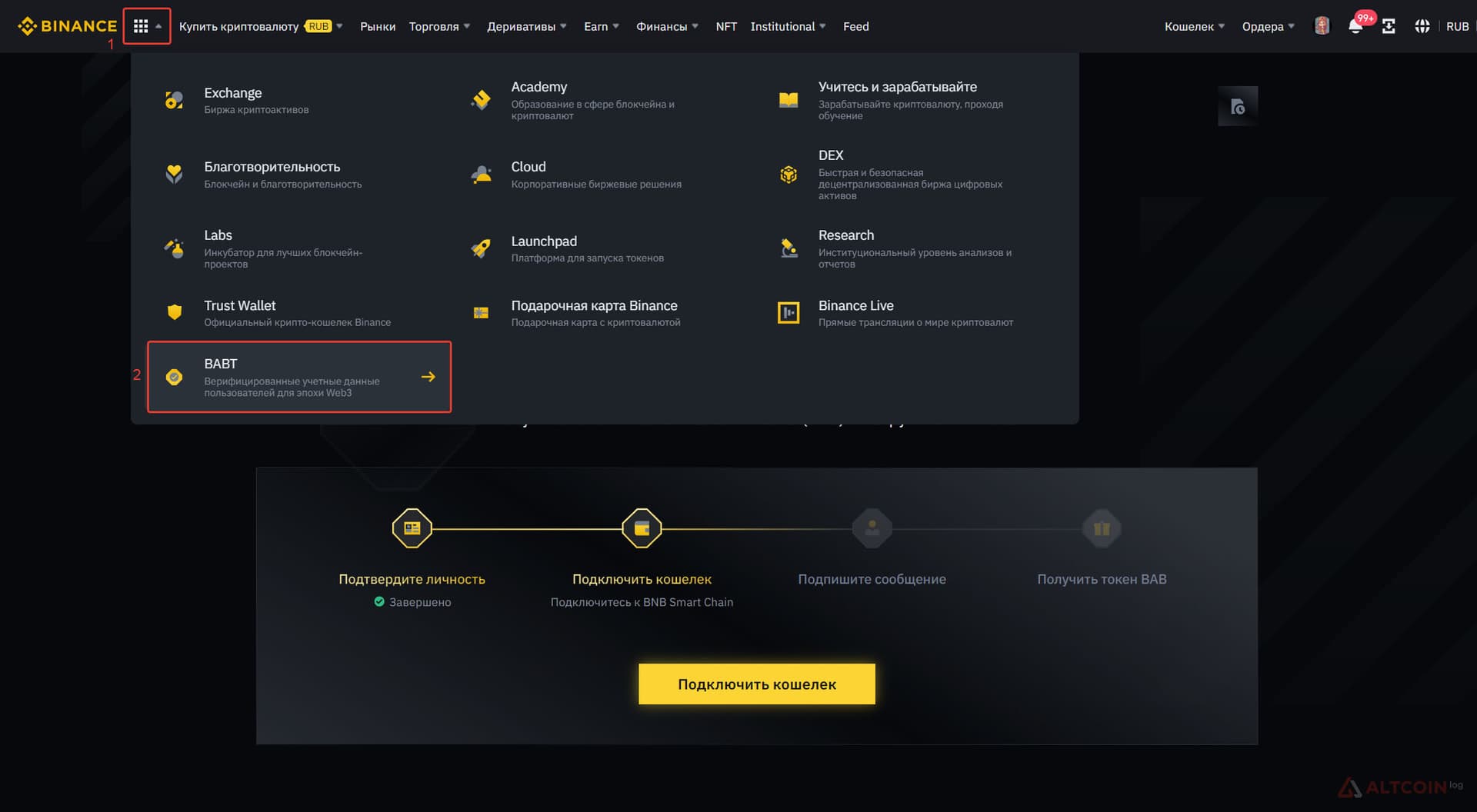Open the Рынки page

pyautogui.click(x=378, y=26)
